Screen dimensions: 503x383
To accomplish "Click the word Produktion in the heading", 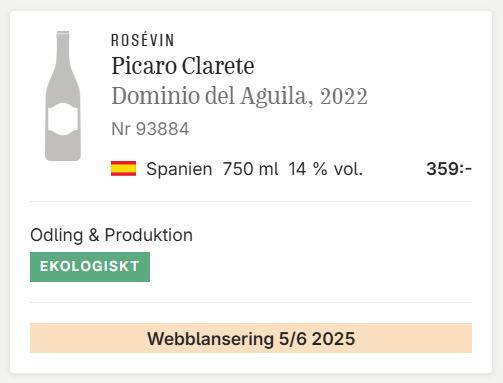I will (x=149, y=235).
